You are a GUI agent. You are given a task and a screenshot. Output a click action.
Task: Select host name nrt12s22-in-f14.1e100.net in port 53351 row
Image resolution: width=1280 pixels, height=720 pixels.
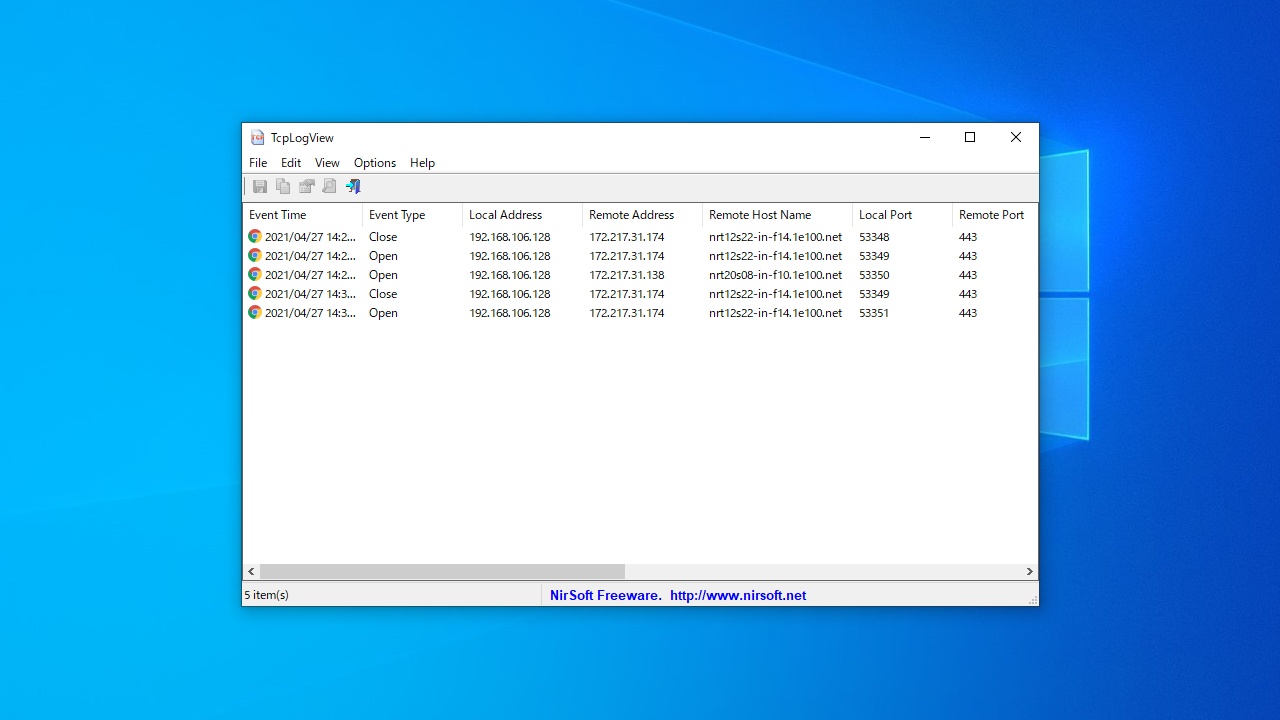tap(775, 313)
